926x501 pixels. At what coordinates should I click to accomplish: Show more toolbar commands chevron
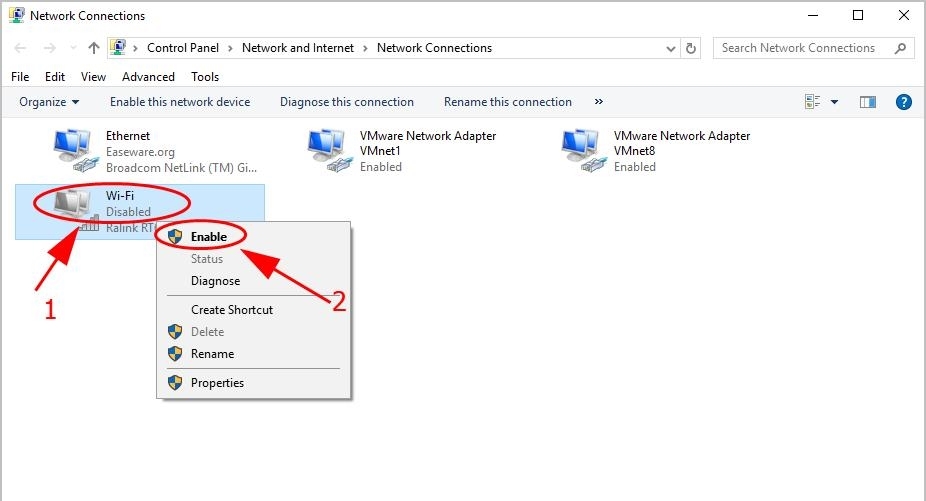[598, 102]
